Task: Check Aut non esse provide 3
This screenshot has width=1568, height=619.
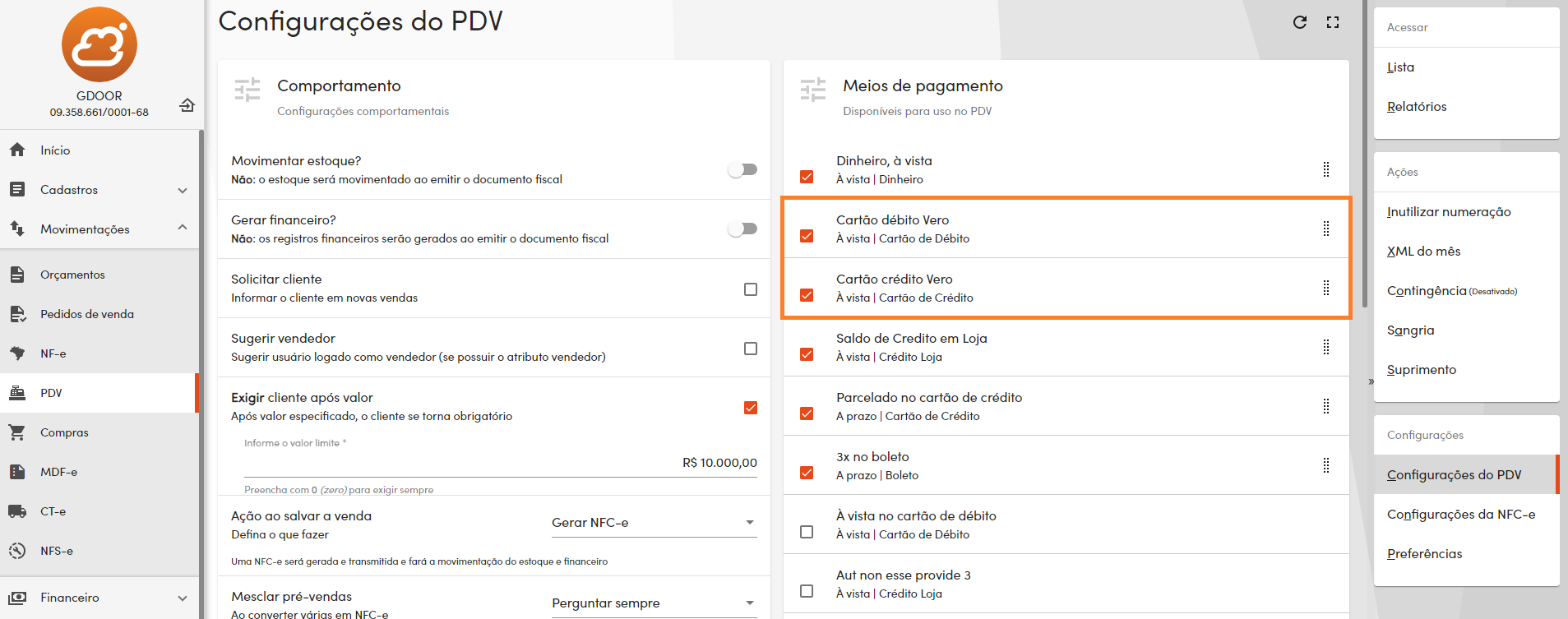Action: (807, 591)
